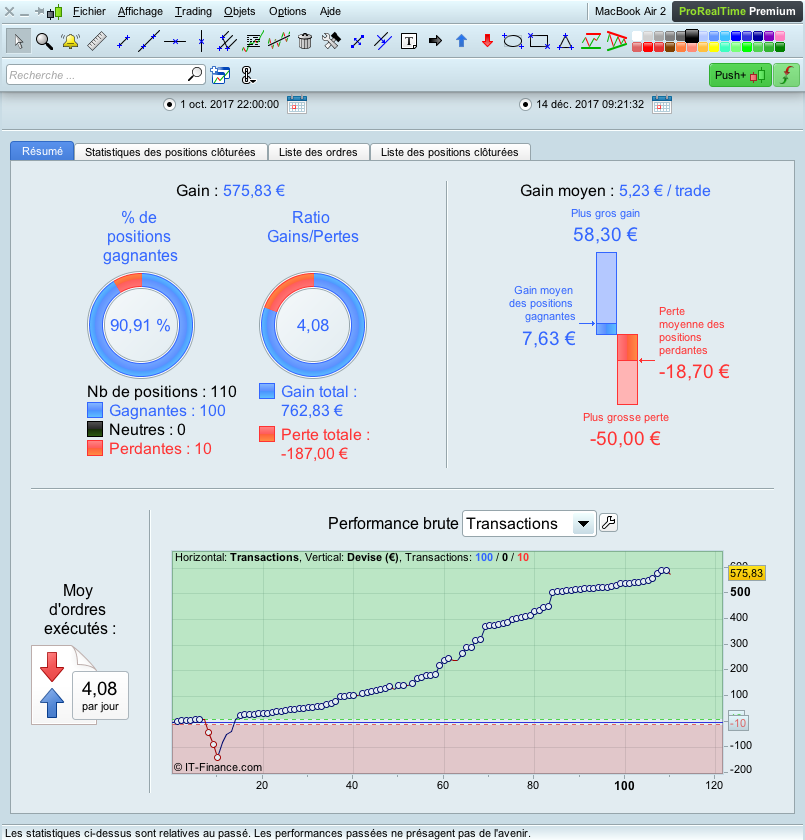This screenshot has width=805, height=840.
Task: Select the double-arrow line tool
Action: [357, 41]
